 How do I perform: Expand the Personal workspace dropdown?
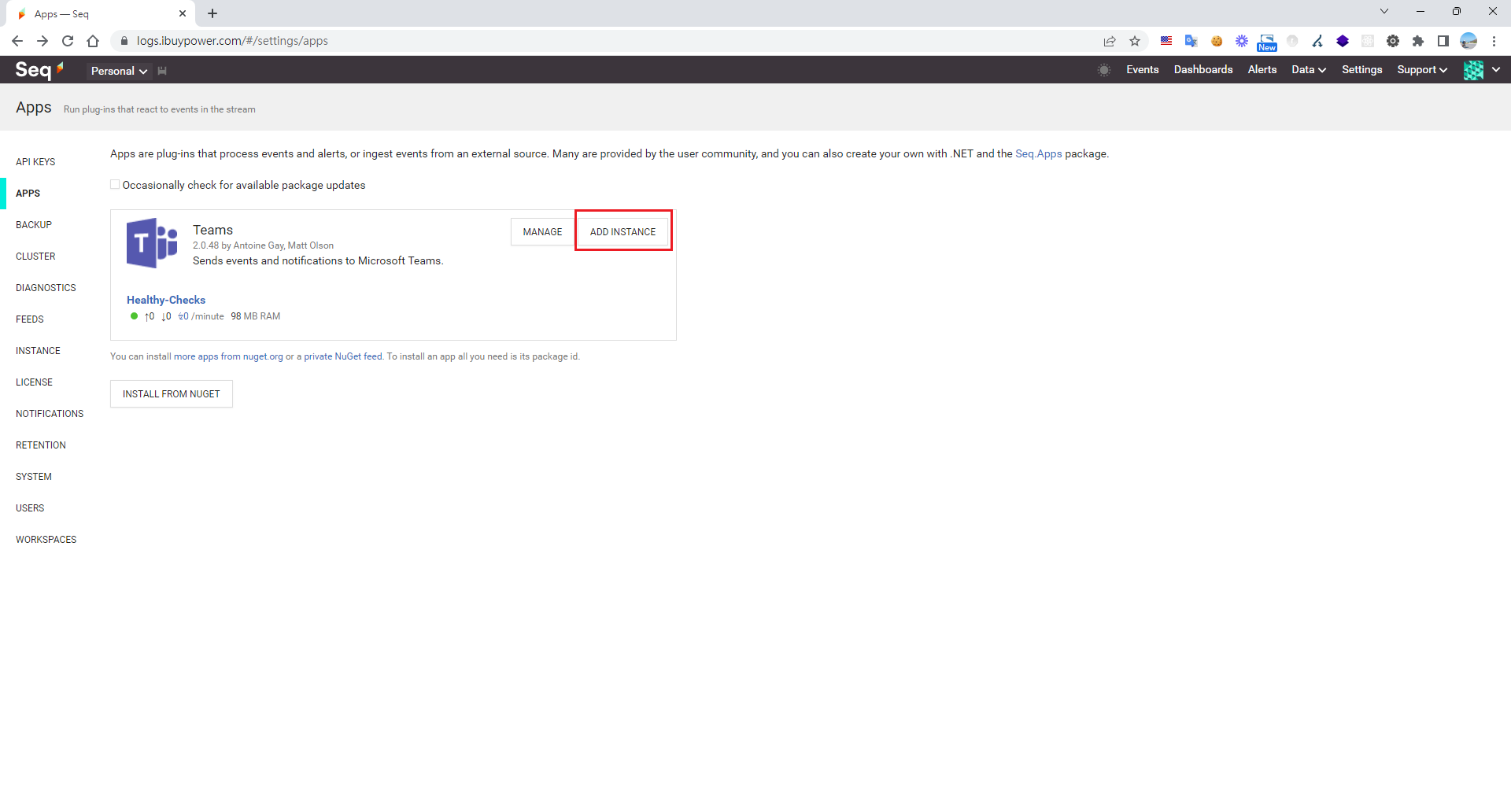pos(119,71)
